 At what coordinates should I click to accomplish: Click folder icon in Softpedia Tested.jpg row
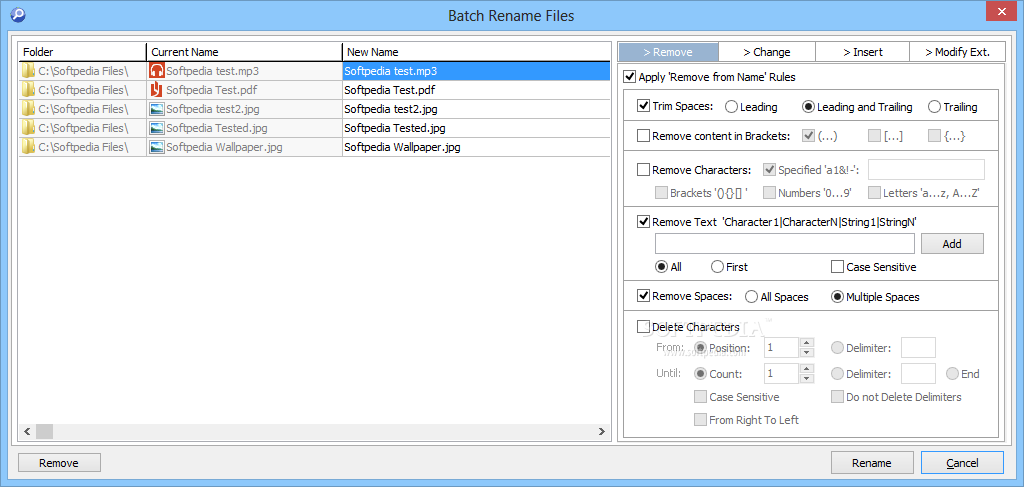[x=28, y=128]
